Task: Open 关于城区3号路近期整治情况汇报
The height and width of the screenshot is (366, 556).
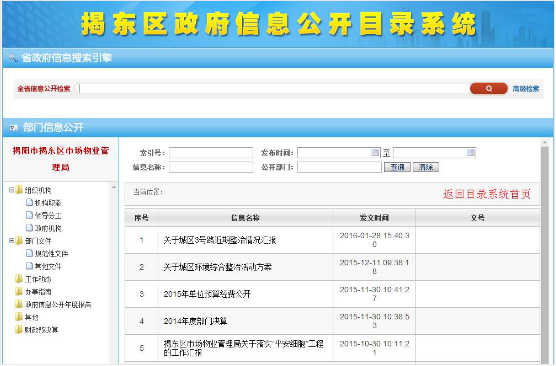Action: [219, 240]
